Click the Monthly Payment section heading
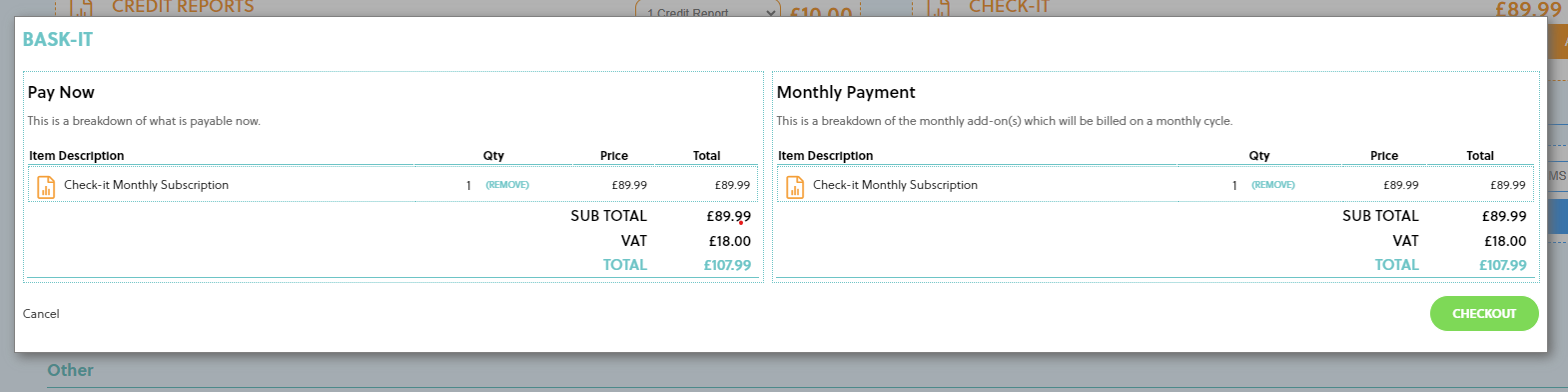Image resolution: width=1568 pixels, height=392 pixels. 846,92
